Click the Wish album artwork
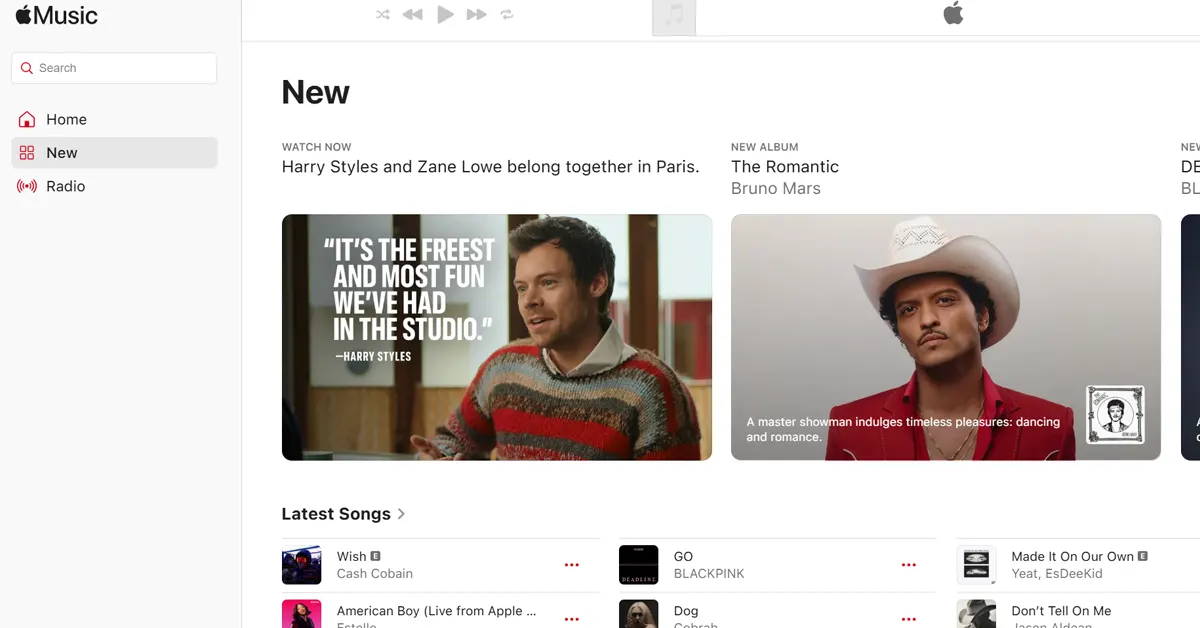This screenshot has height=628, width=1200. click(x=301, y=565)
